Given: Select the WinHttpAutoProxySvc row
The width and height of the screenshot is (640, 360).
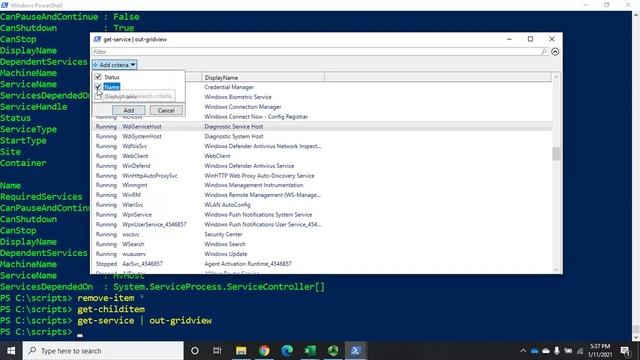Looking at the screenshot, I should (322, 176).
